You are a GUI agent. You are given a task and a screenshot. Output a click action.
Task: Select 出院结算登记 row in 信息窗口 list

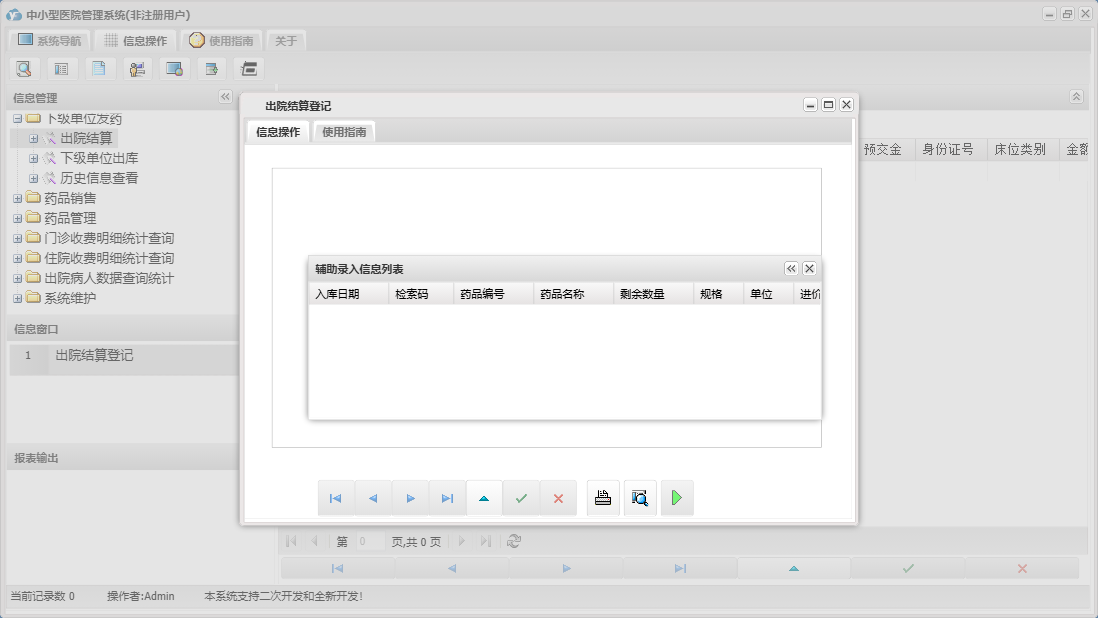(x=94, y=356)
